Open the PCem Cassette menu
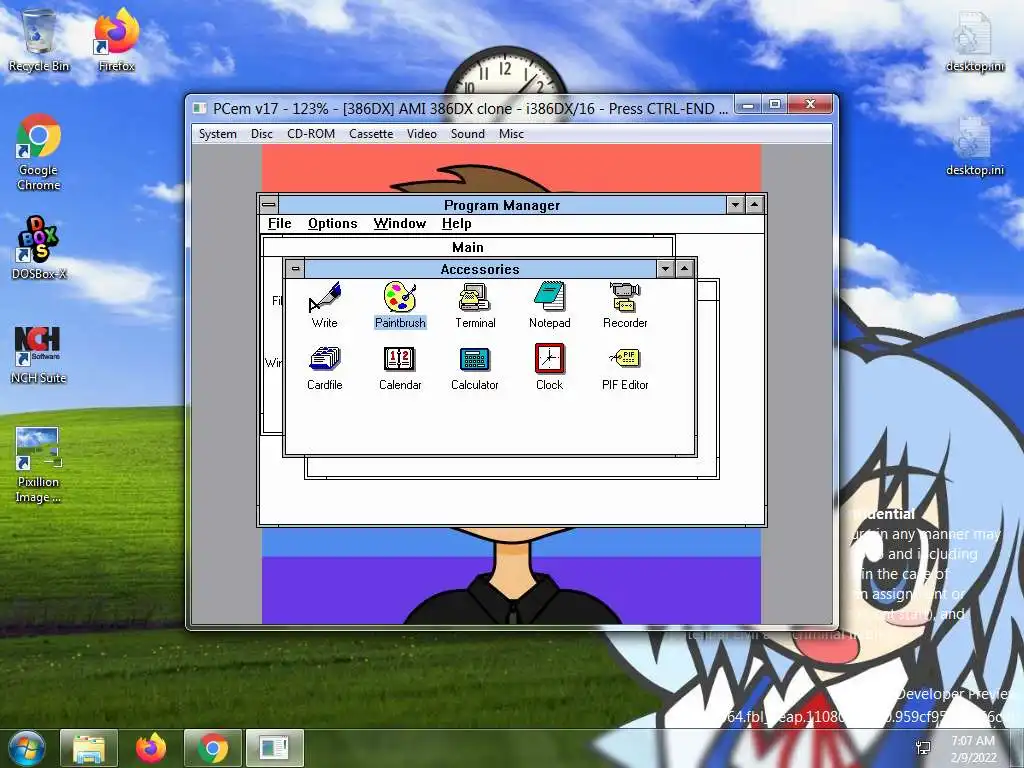This screenshot has height=768, width=1024. pos(371,134)
